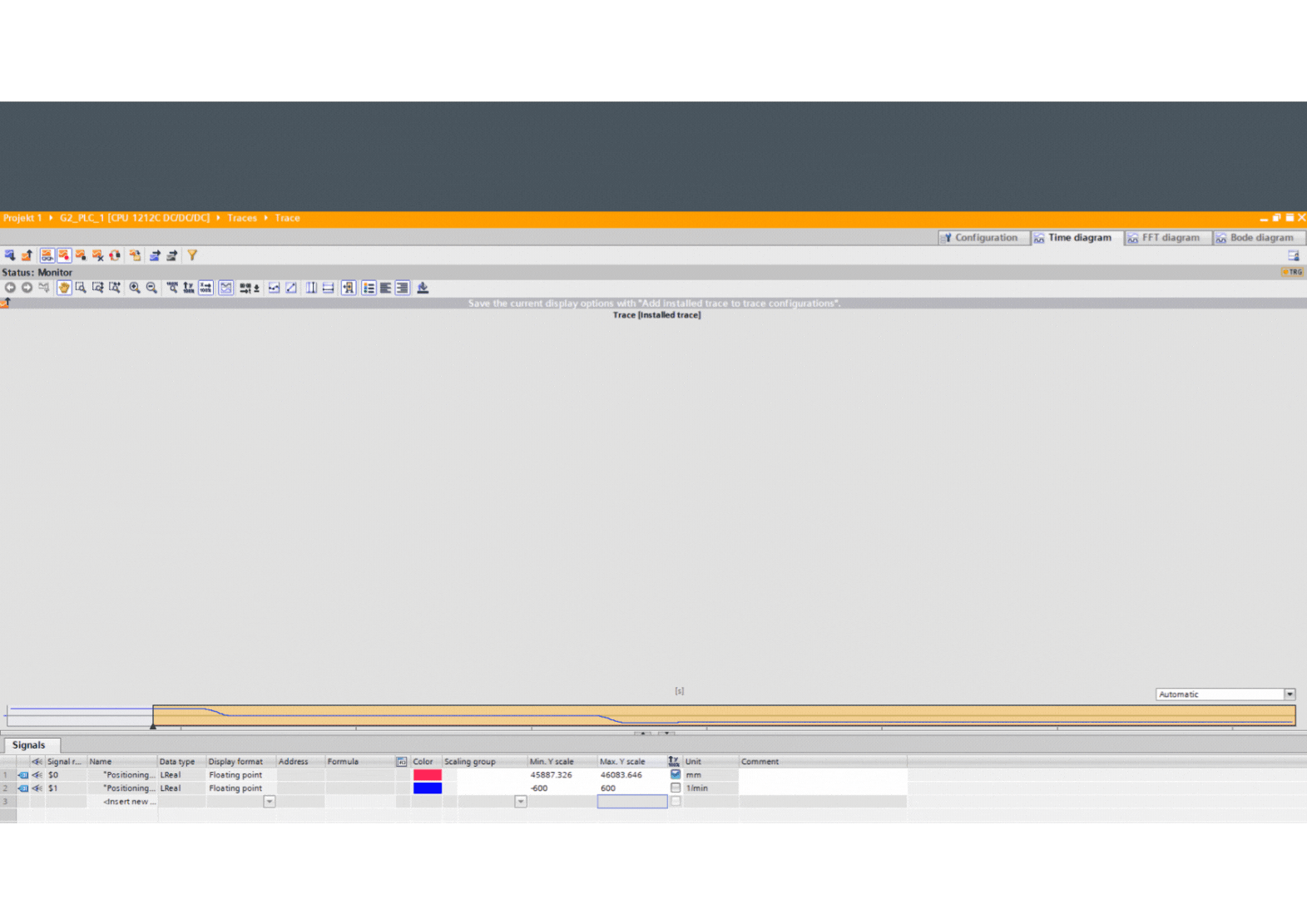
Task: Click the automatic repeat recording icon
Action: (115, 255)
